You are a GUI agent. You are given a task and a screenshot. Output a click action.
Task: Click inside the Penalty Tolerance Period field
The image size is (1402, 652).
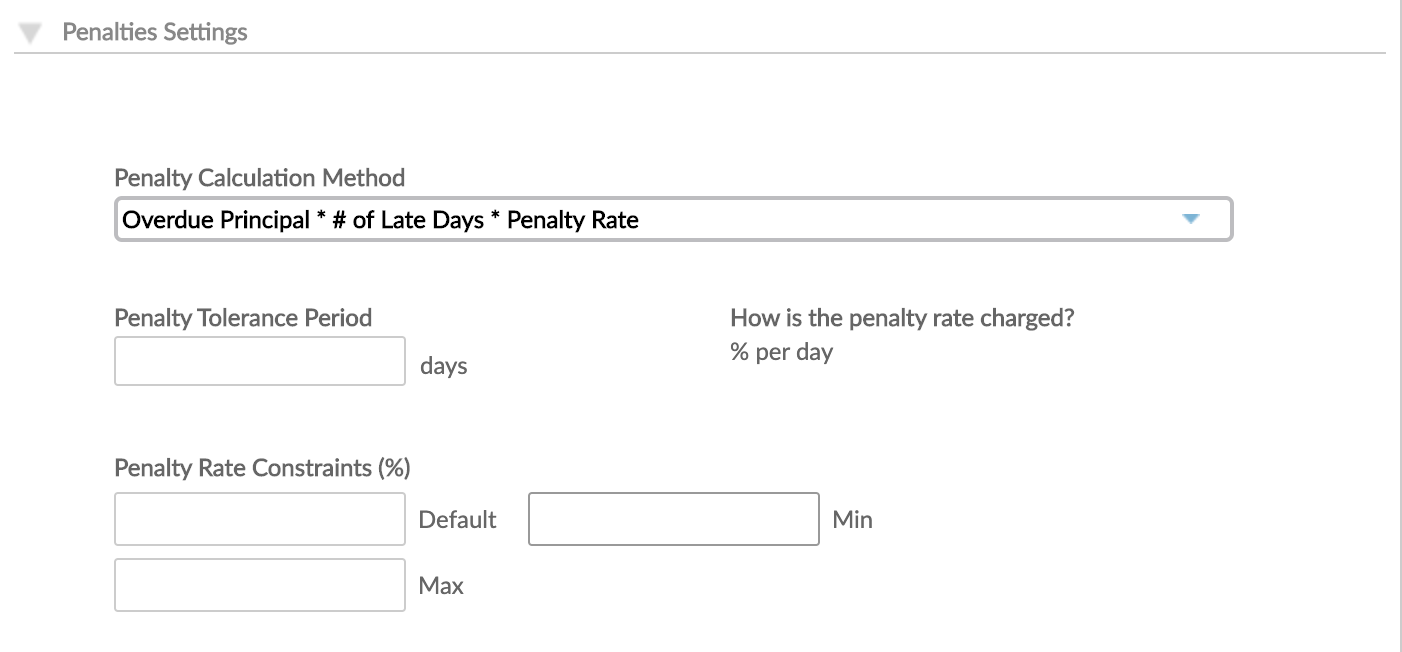259,360
